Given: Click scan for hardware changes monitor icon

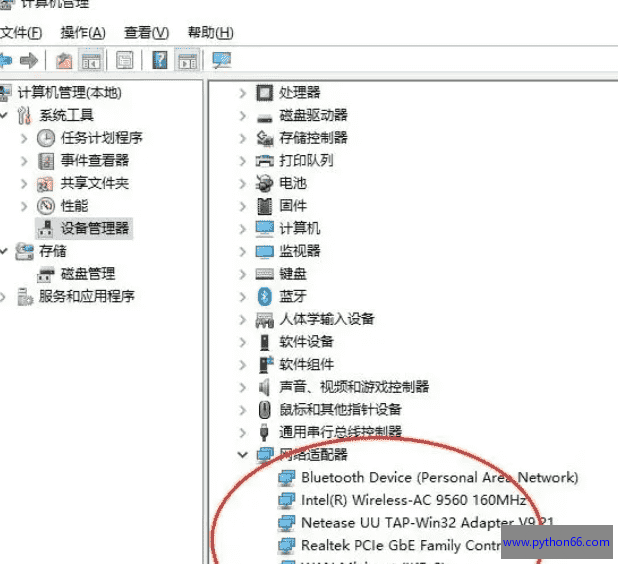Looking at the screenshot, I should [222, 60].
